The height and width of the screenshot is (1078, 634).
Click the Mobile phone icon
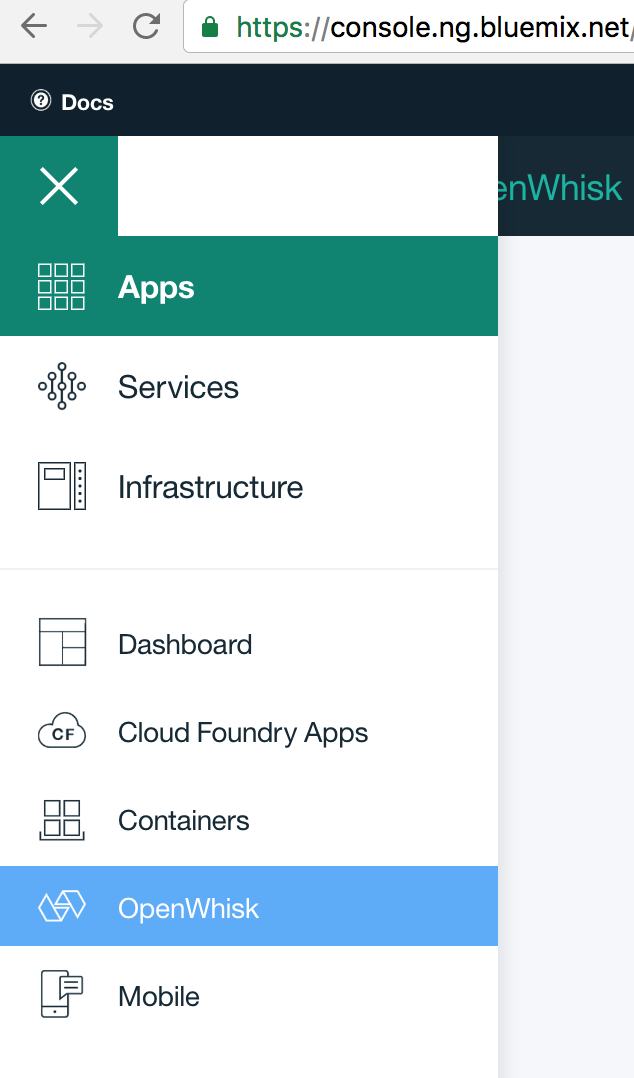click(x=62, y=994)
